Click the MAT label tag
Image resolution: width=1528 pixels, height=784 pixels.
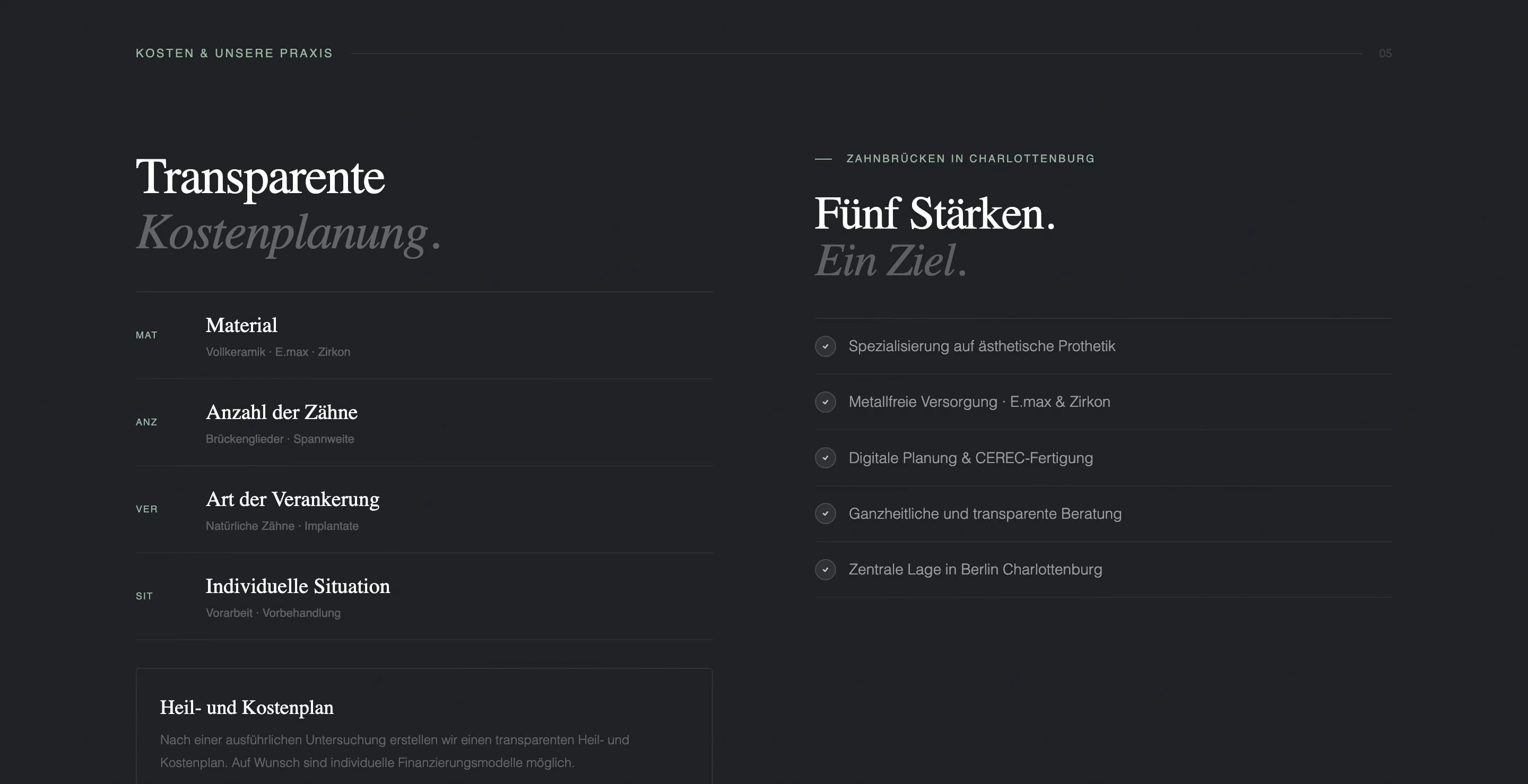click(x=146, y=335)
